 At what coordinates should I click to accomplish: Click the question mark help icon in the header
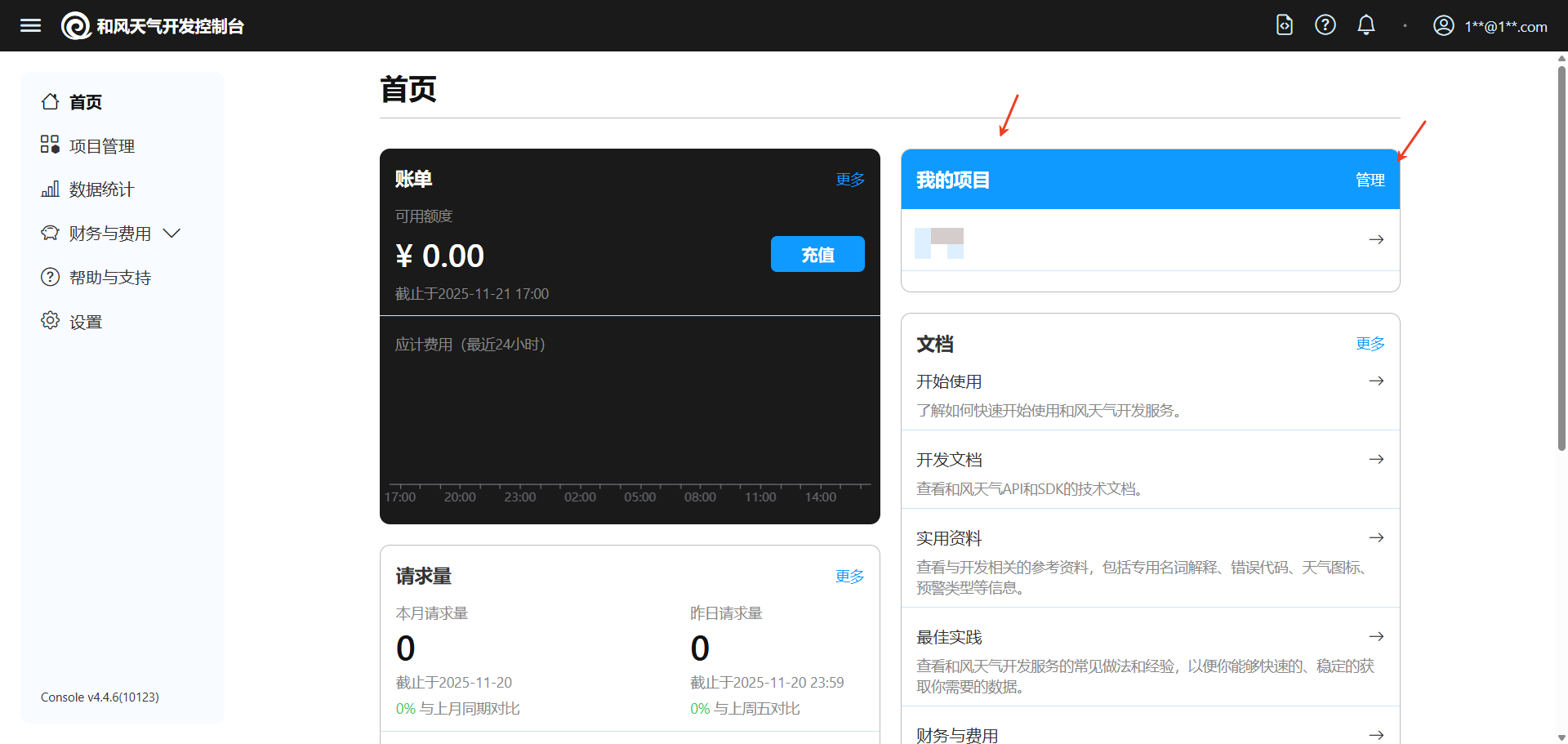tap(1325, 25)
